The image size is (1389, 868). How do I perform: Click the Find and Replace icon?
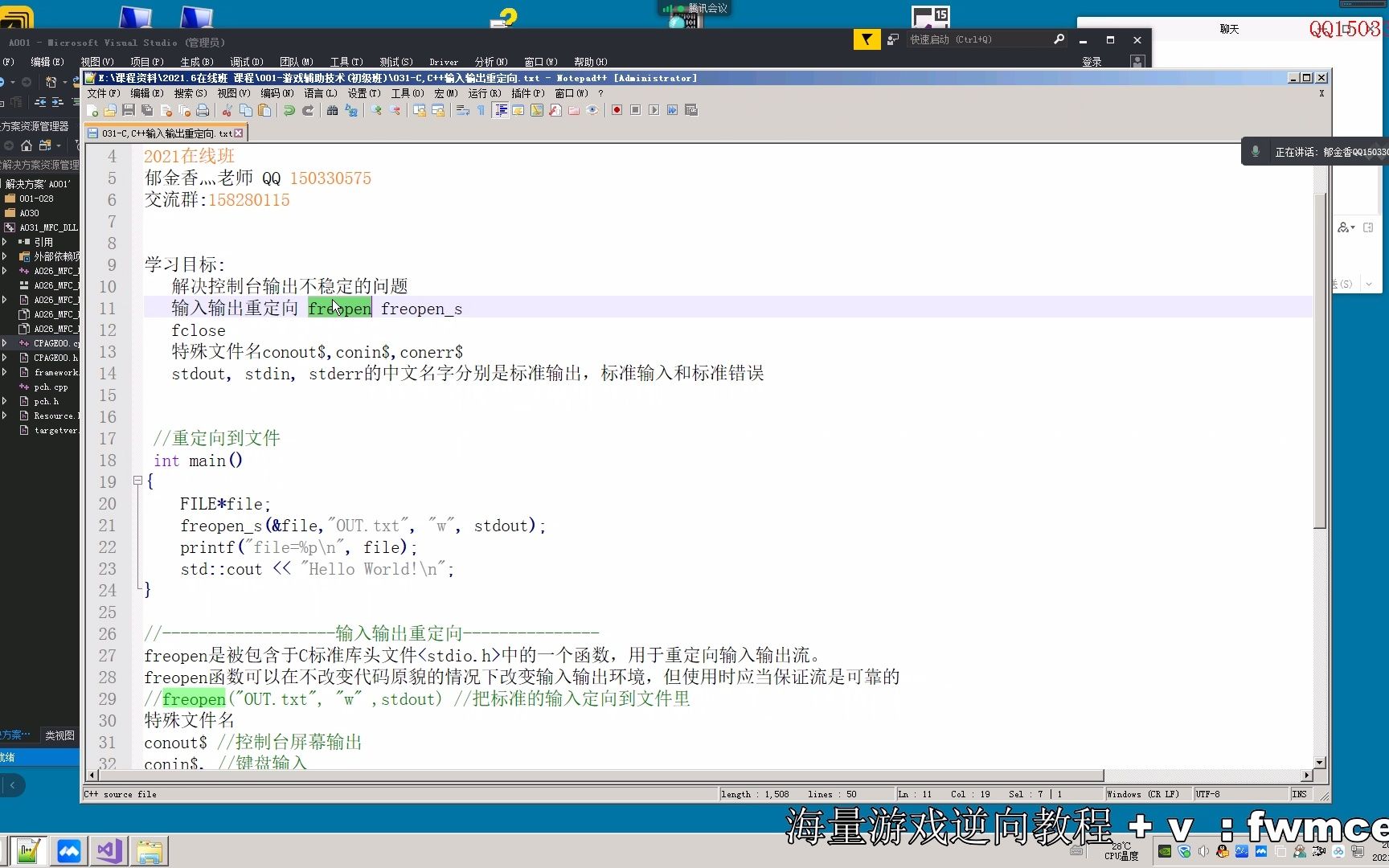tap(351, 110)
